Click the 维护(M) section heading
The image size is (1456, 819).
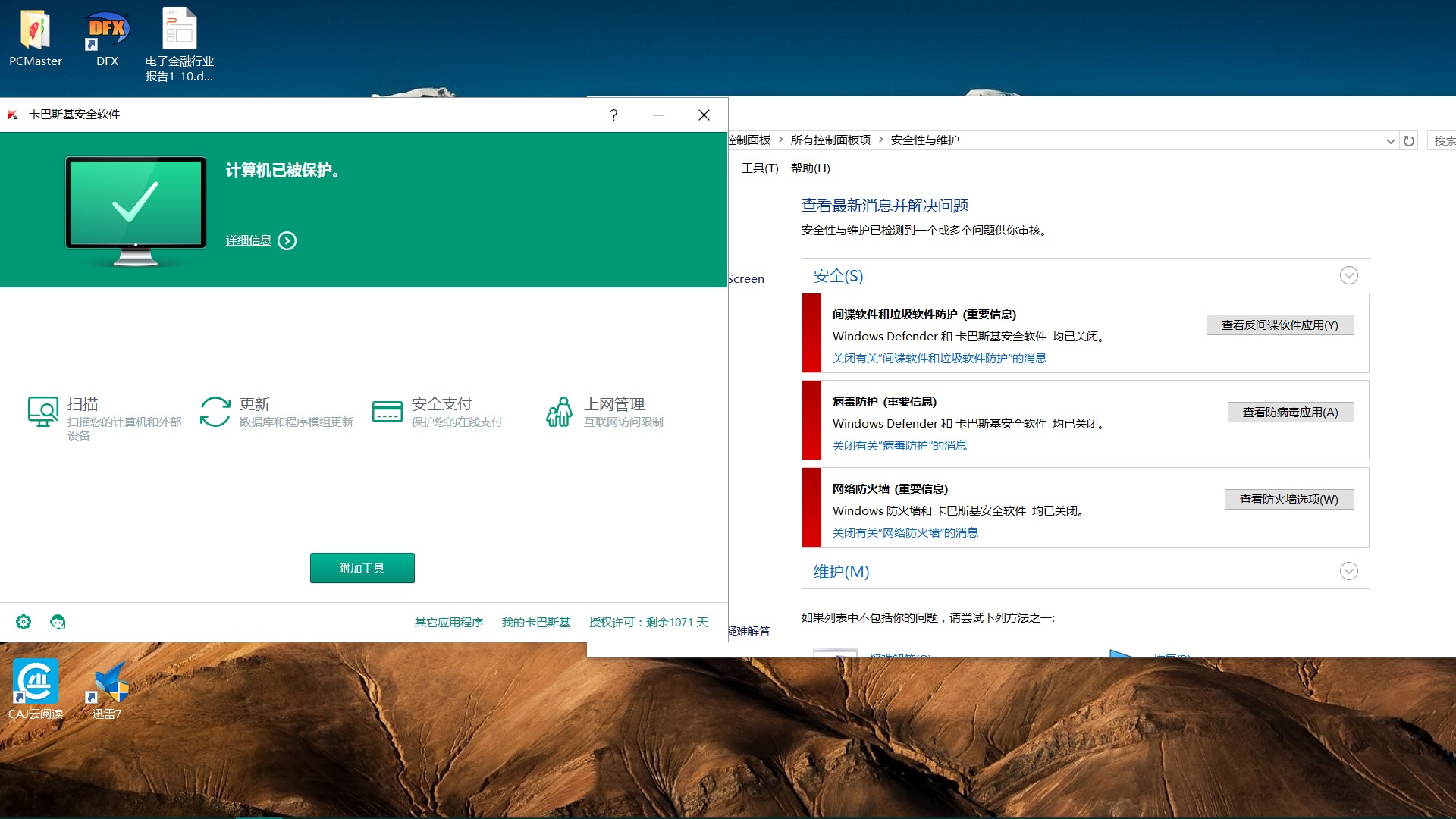pos(841,572)
